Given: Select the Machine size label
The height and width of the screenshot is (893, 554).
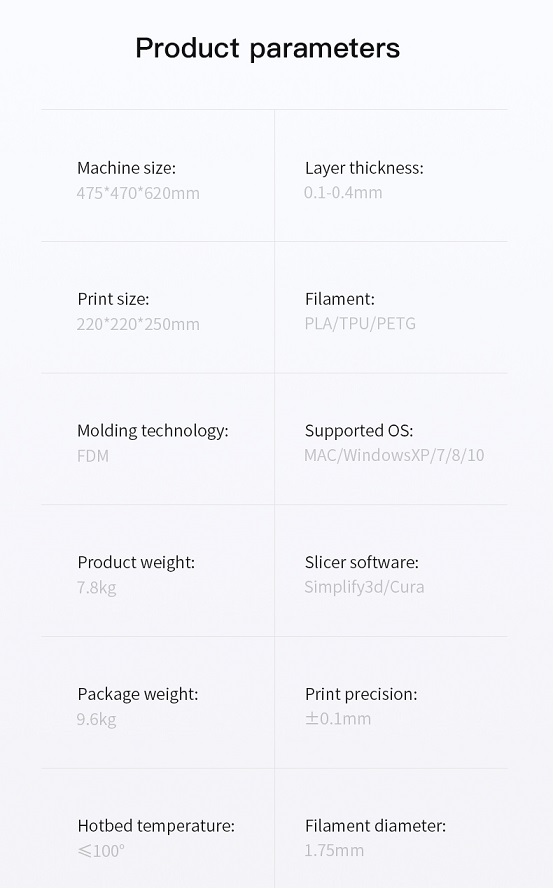Looking at the screenshot, I should [x=126, y=168].
